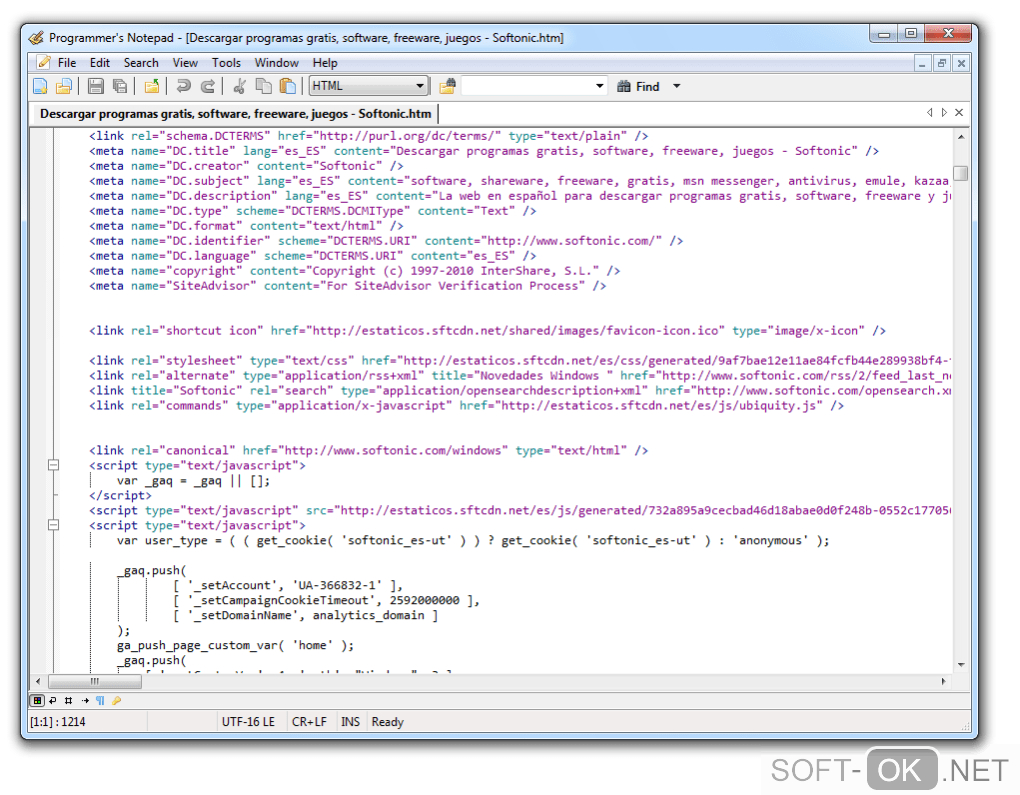This screenshot has height=795, width=1020.
Task: Cut selection with the scissors icon
Action: (240, 87)
